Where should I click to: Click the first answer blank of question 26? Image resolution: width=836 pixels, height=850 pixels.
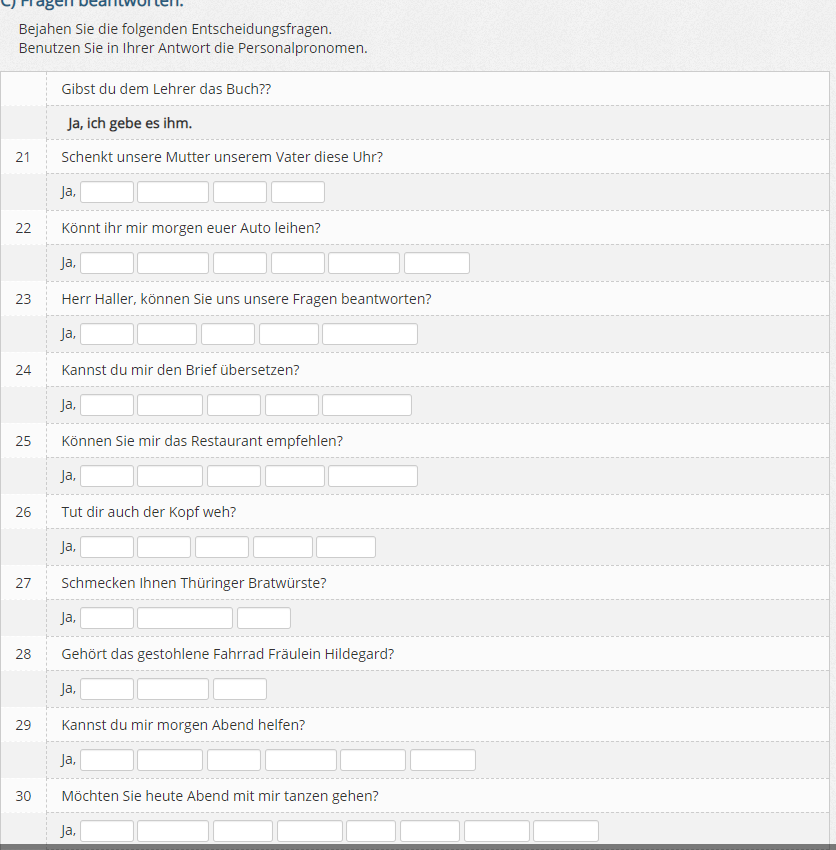107,547
